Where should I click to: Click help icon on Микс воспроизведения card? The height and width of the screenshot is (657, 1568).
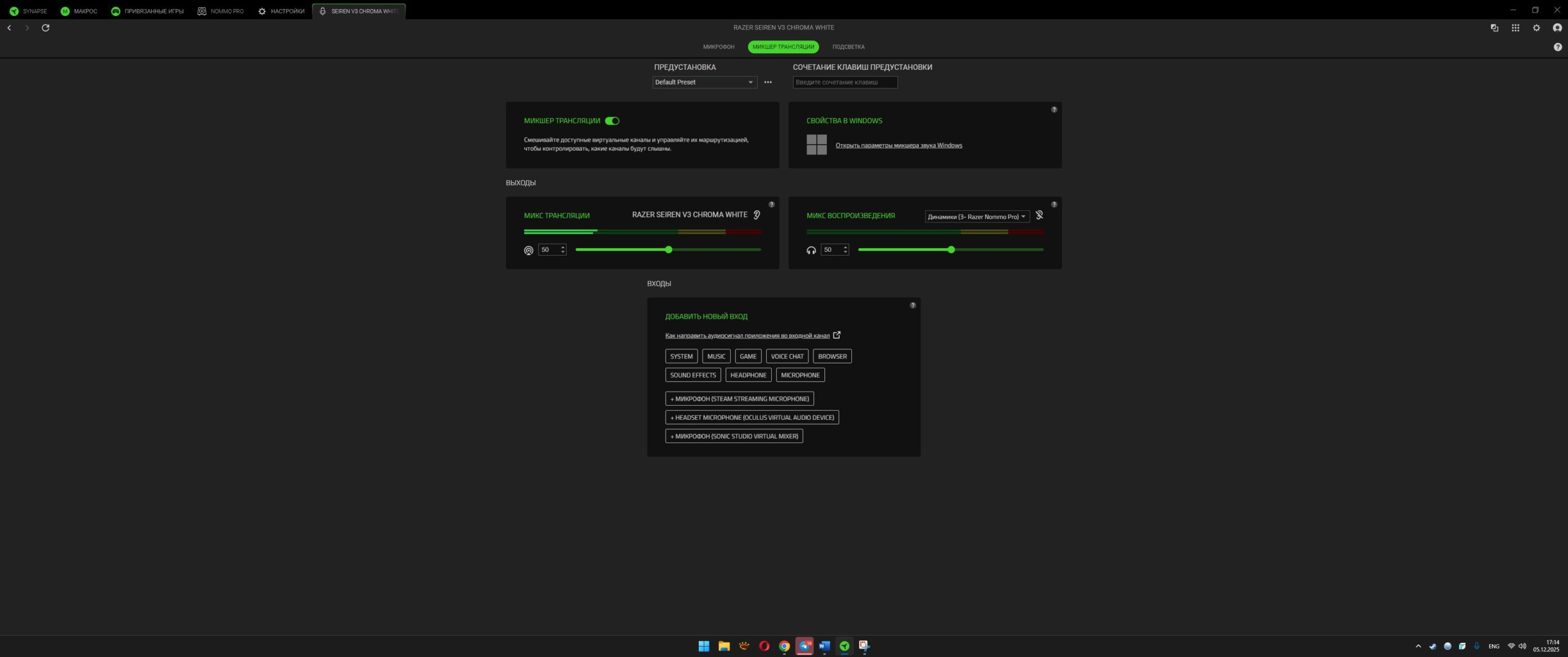1054,205
